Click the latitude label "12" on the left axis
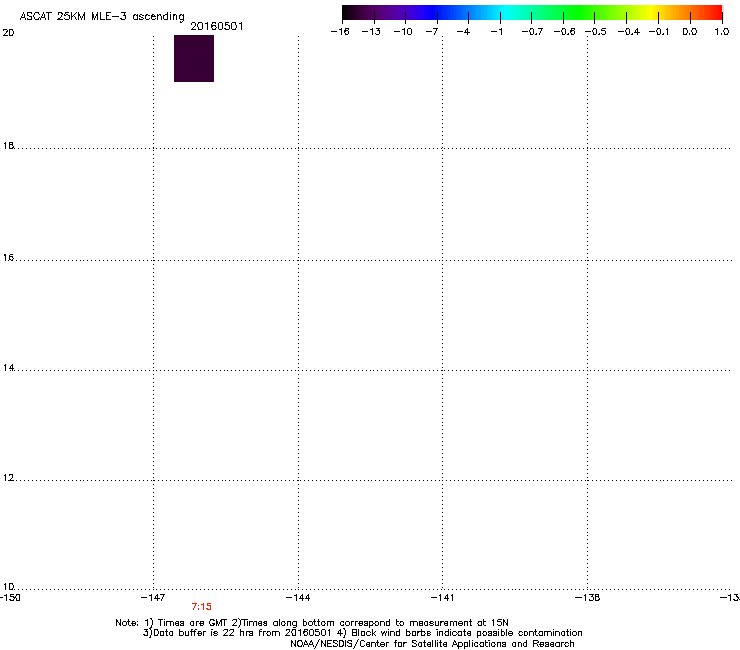 point(8,478)
